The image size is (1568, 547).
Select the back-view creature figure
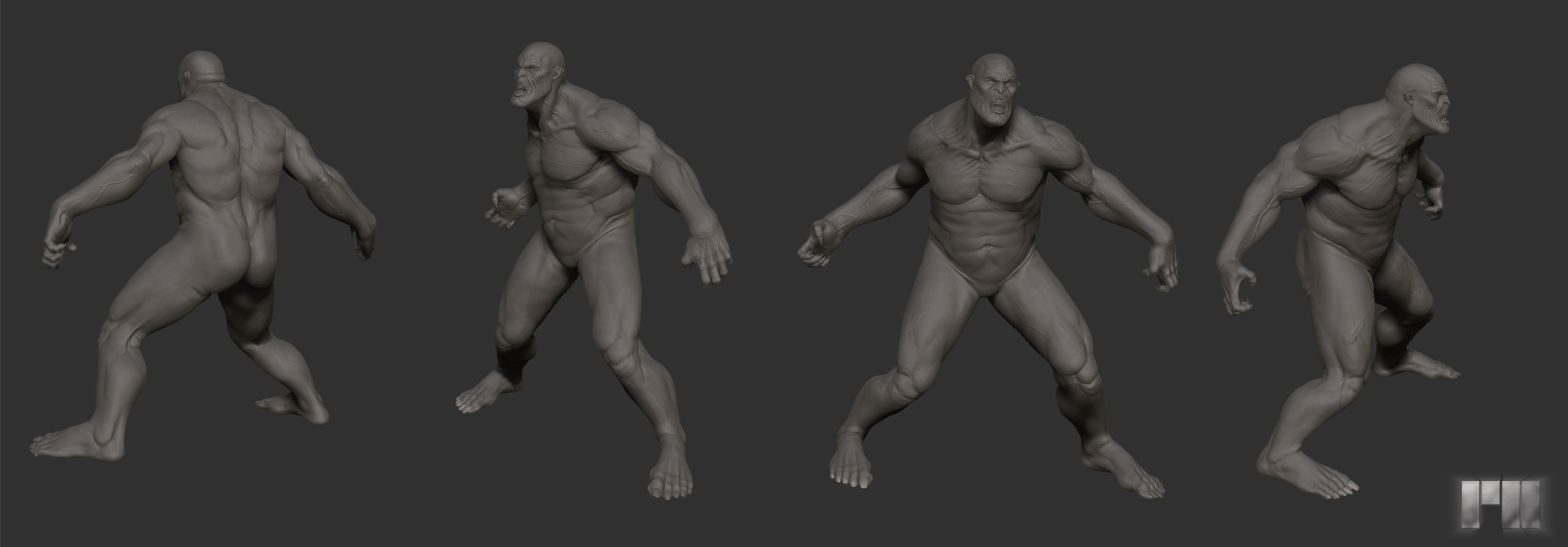205,255
